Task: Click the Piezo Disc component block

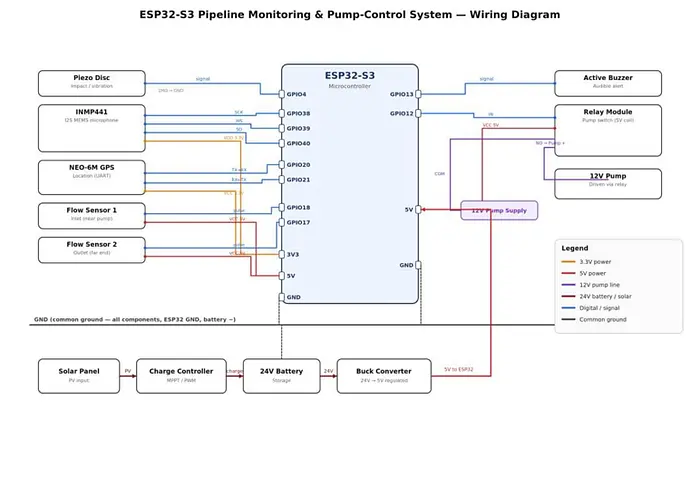Action: click(92, 83)
